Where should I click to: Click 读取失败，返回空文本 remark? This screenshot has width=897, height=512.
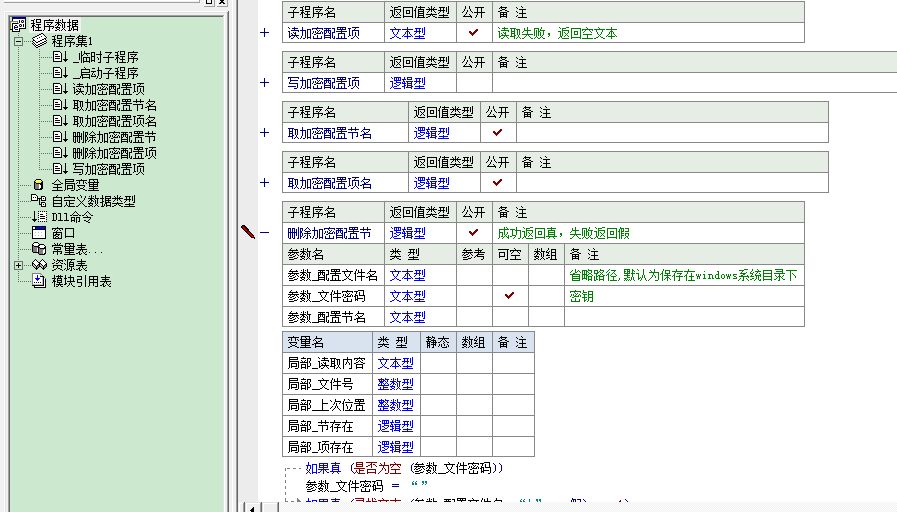pyautogui.click(x=557, y=33)
